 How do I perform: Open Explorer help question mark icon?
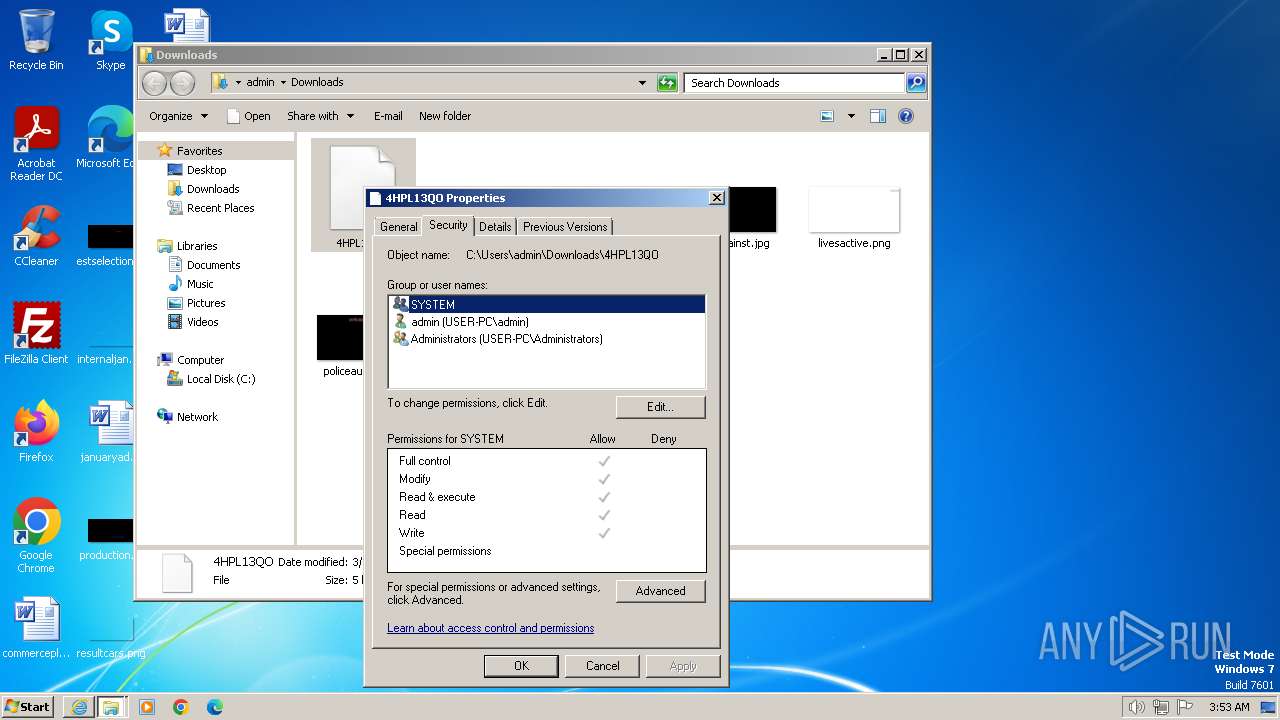906,116
